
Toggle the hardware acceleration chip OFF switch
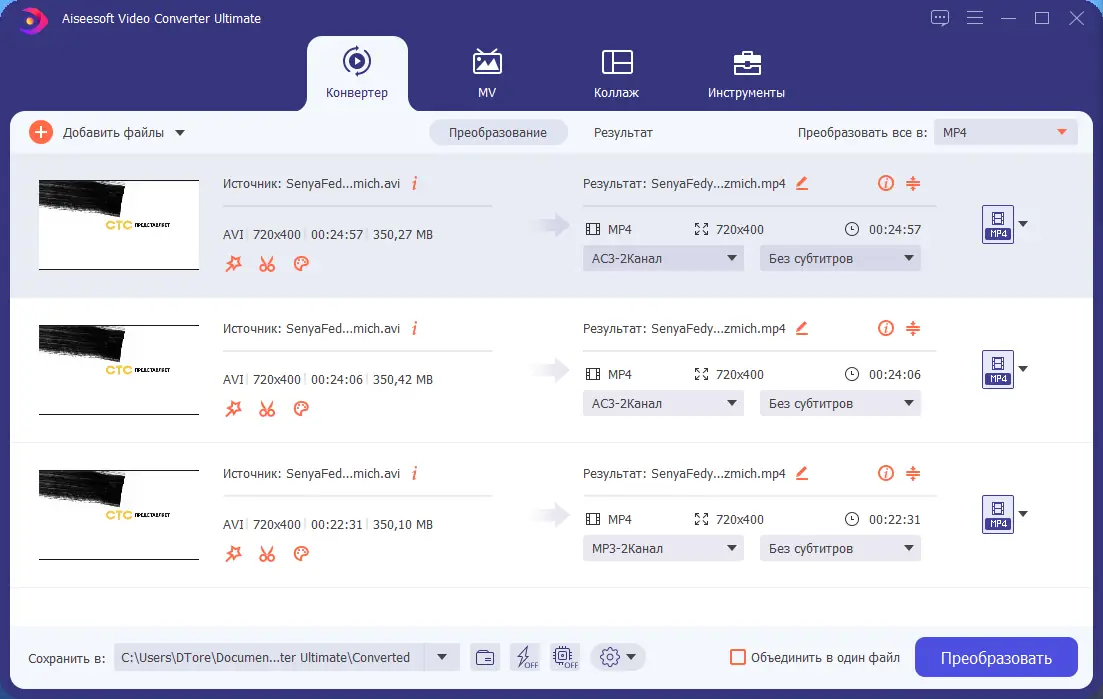pyautogui.click(x=566, y=658)
